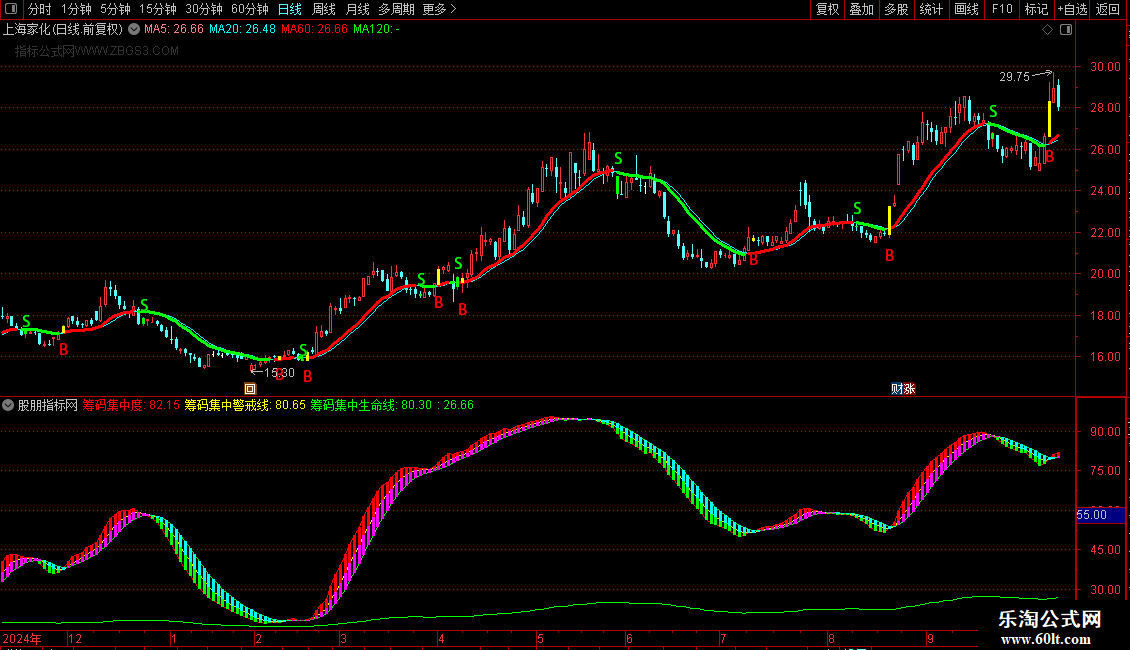Add stock to watchlist with +自选
Image resolution: width=1130 pixels, height=650 pixels.
tap(1072, 9)
